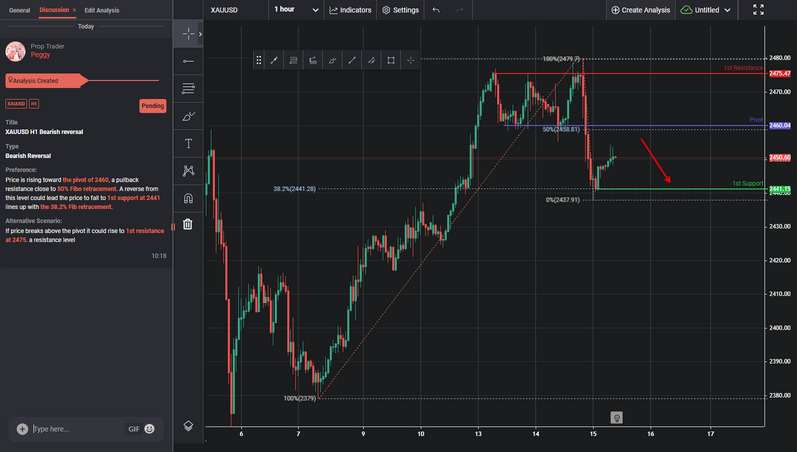Click the 2460.04 pivot price label
This screenshot has height=452, width=798.
click(779, 125)
